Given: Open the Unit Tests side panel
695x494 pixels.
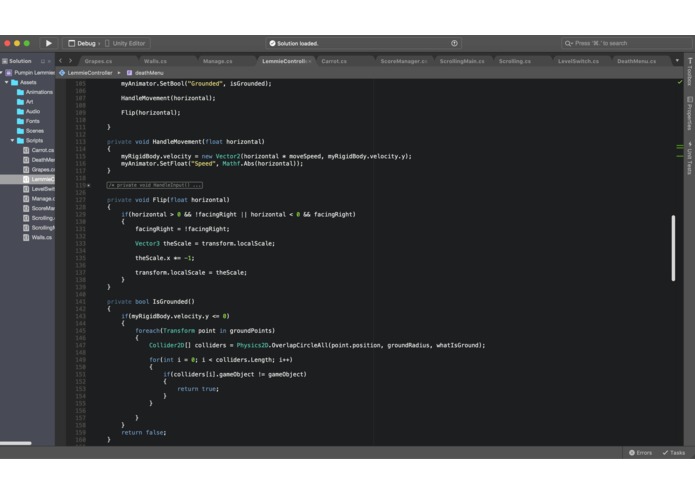Looking at the screenshot, I should [690, 158].
